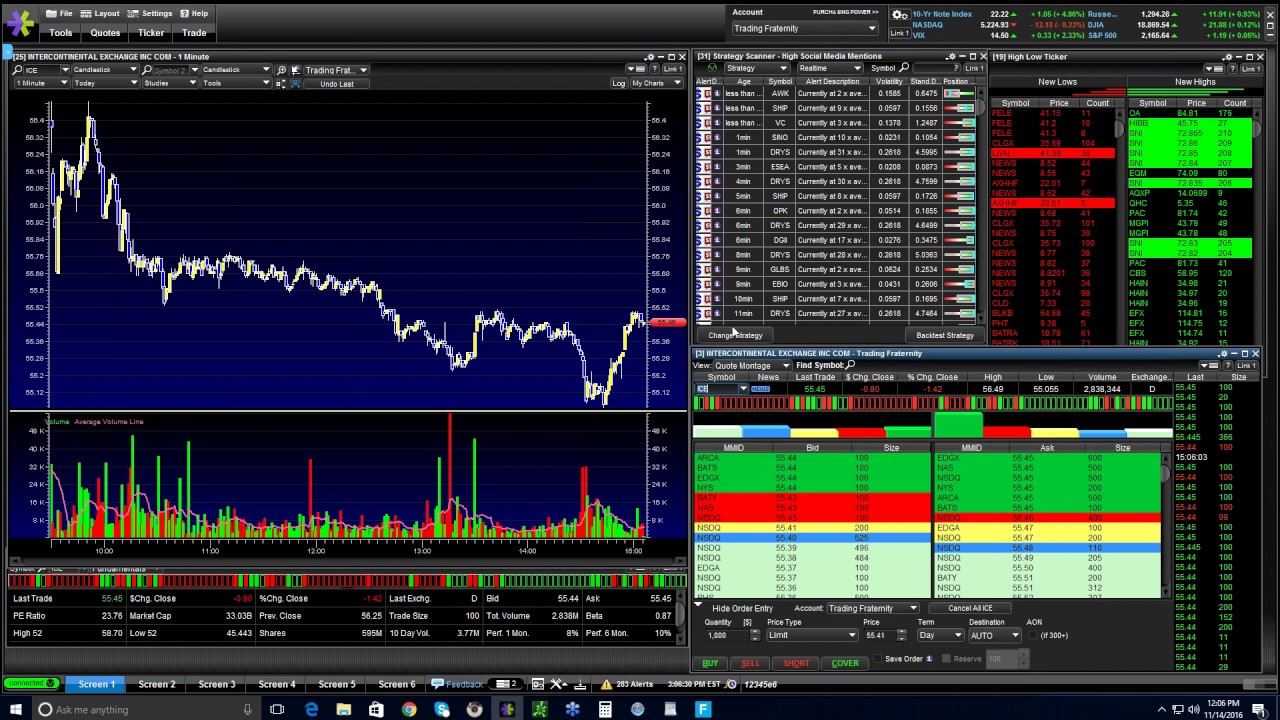This screenshot has width=1280, height=720.
Task: Switch to Screen 5 tab
Action: point(337,684)
